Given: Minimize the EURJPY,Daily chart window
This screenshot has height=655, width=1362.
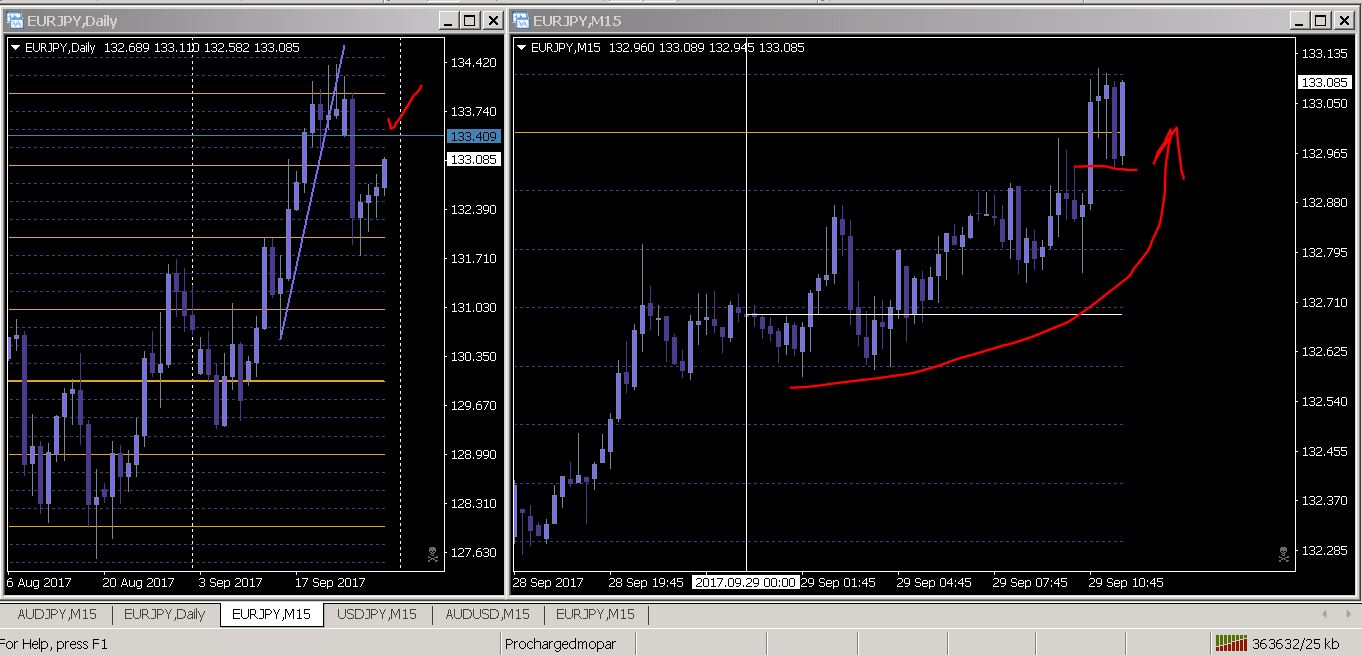Looking at the screenshot, I should pyautogui.click(x=448, y=20).
